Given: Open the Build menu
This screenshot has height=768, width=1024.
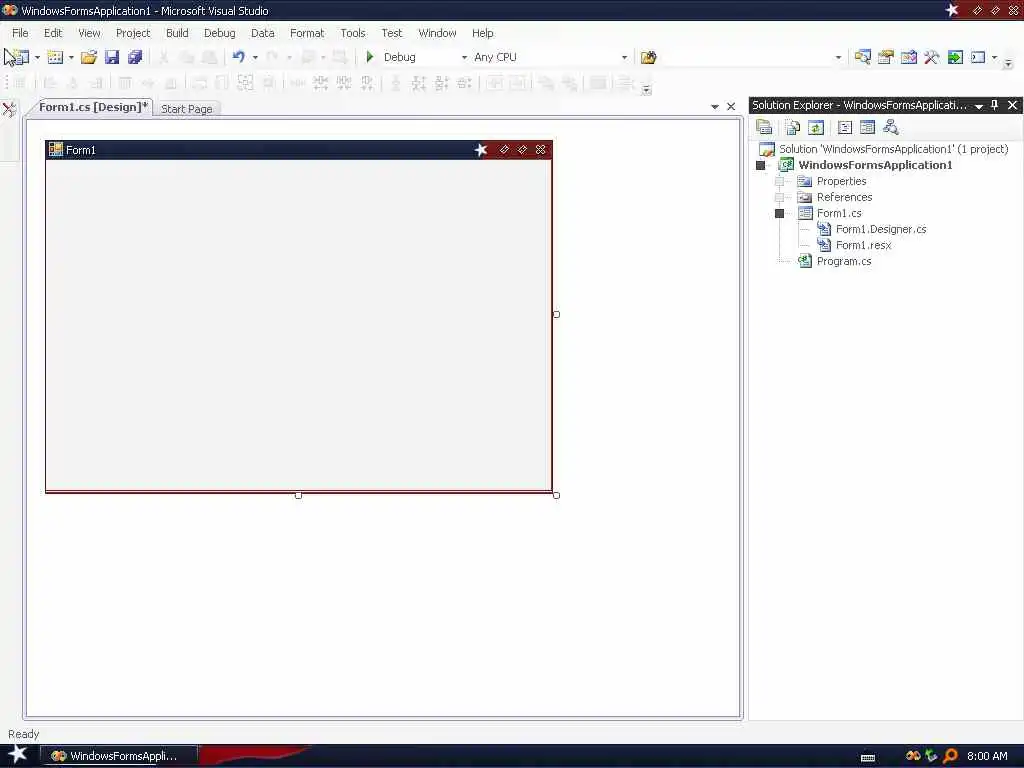Looking at the screenshot, I should (x=177, y=33).
